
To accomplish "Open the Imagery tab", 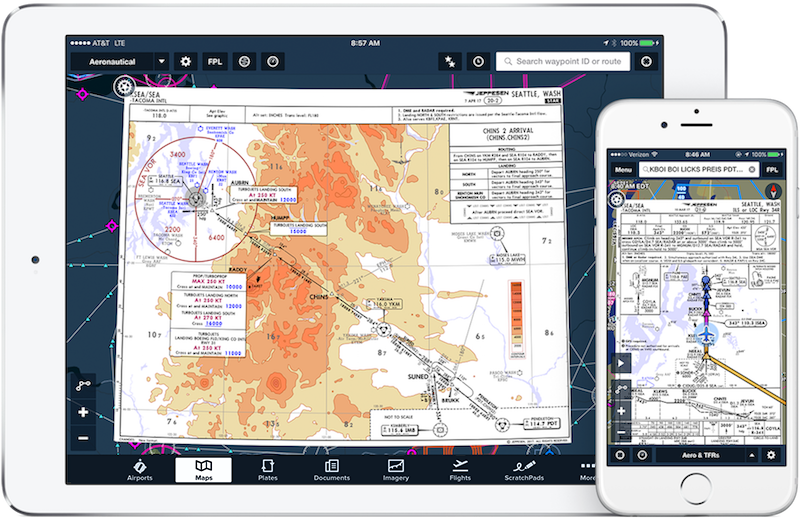I will [396, 471].
